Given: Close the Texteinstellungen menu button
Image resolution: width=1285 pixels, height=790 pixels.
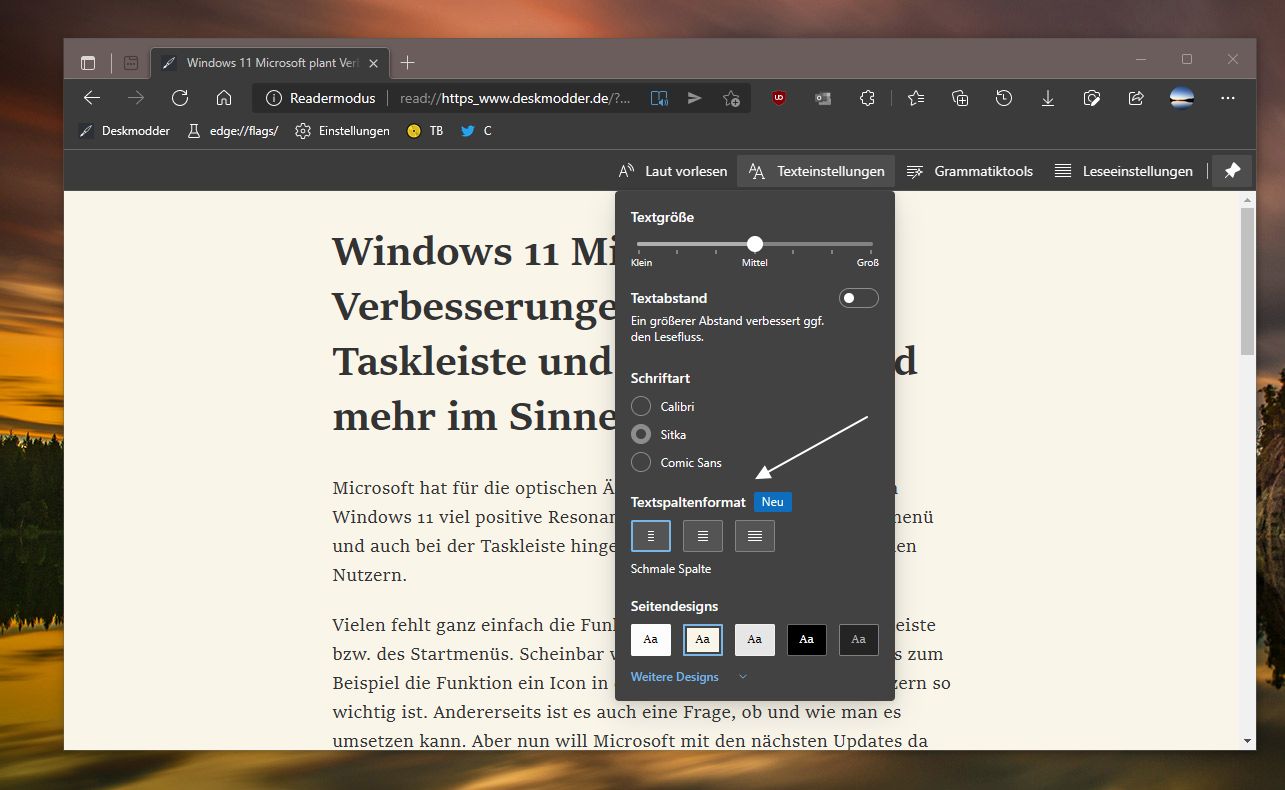Looking at the screenshot, I should point(816,171).
